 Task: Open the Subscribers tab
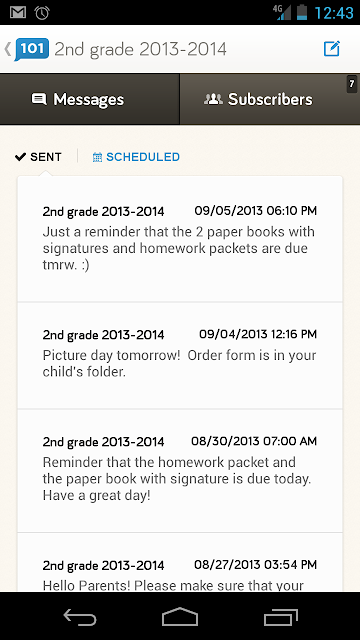point(269,99)
